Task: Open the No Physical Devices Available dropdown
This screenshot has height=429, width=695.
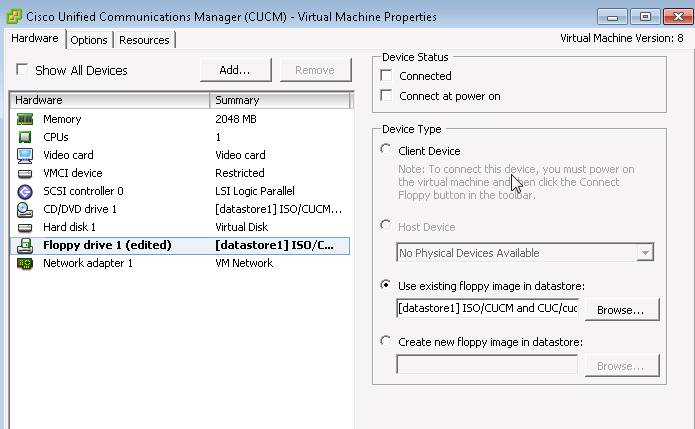Action: 524,253
